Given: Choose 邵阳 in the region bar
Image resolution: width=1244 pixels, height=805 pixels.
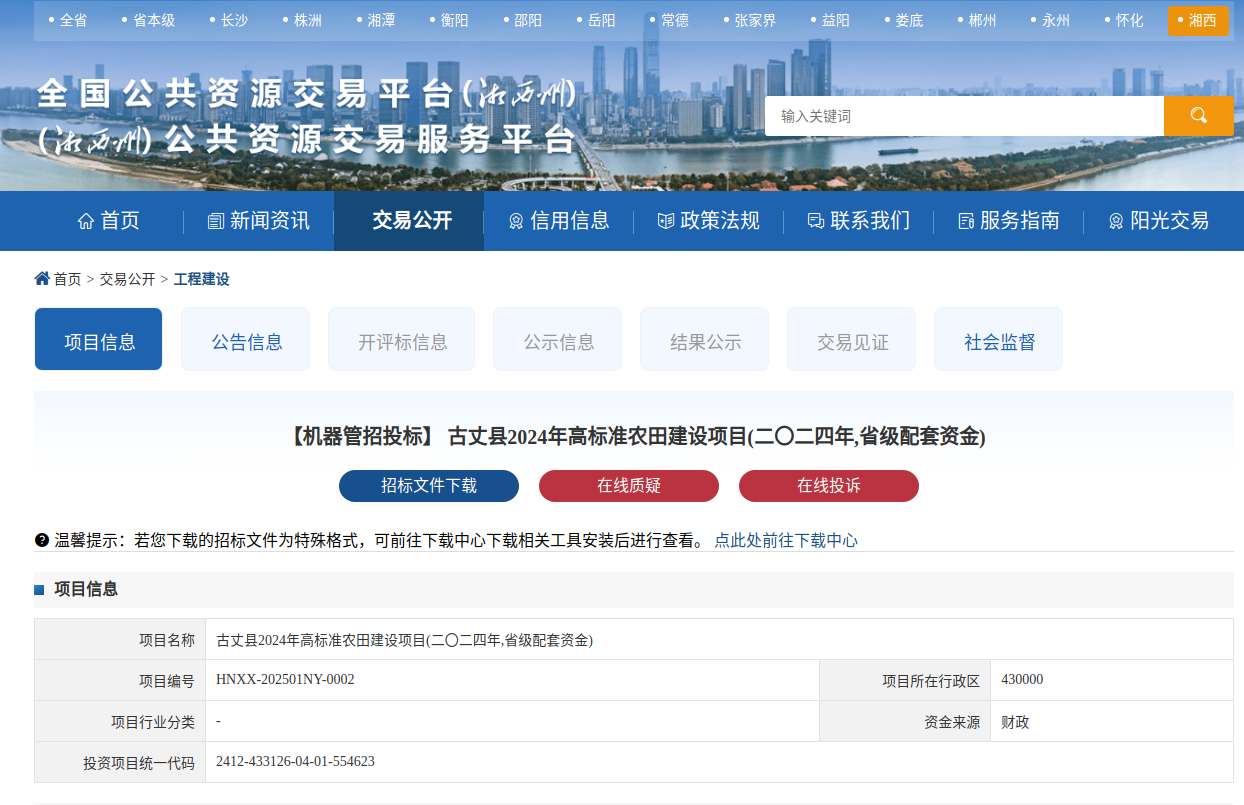Looking at the screenshot, I should 528,20.
